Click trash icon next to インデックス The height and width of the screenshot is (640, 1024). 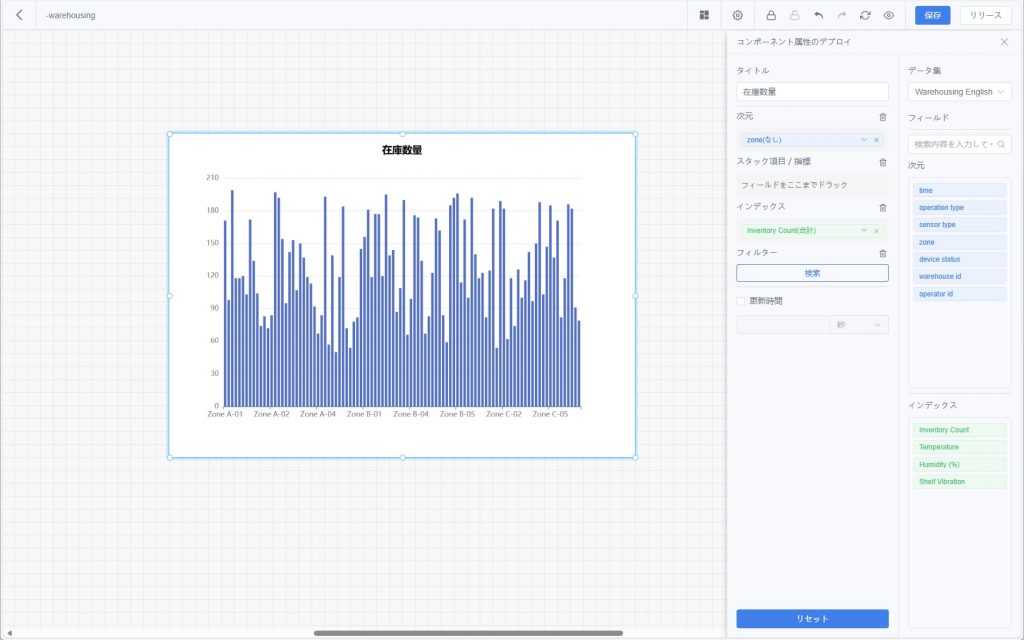[x=882, y=207]
